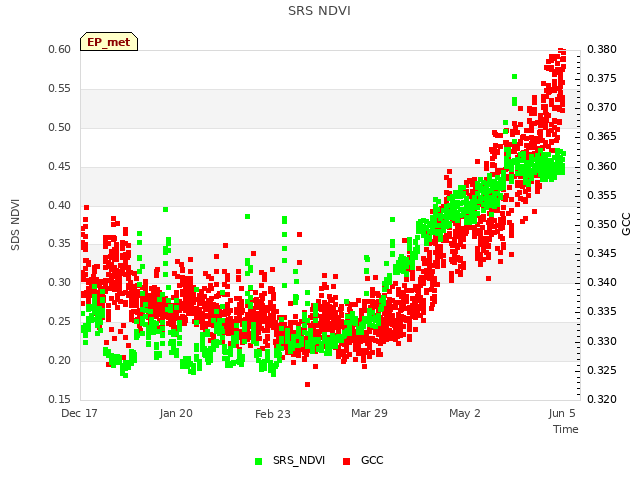The image size is (640, 480).
Task: Click the Feb 23 date tick label
Action: point(273,414)
